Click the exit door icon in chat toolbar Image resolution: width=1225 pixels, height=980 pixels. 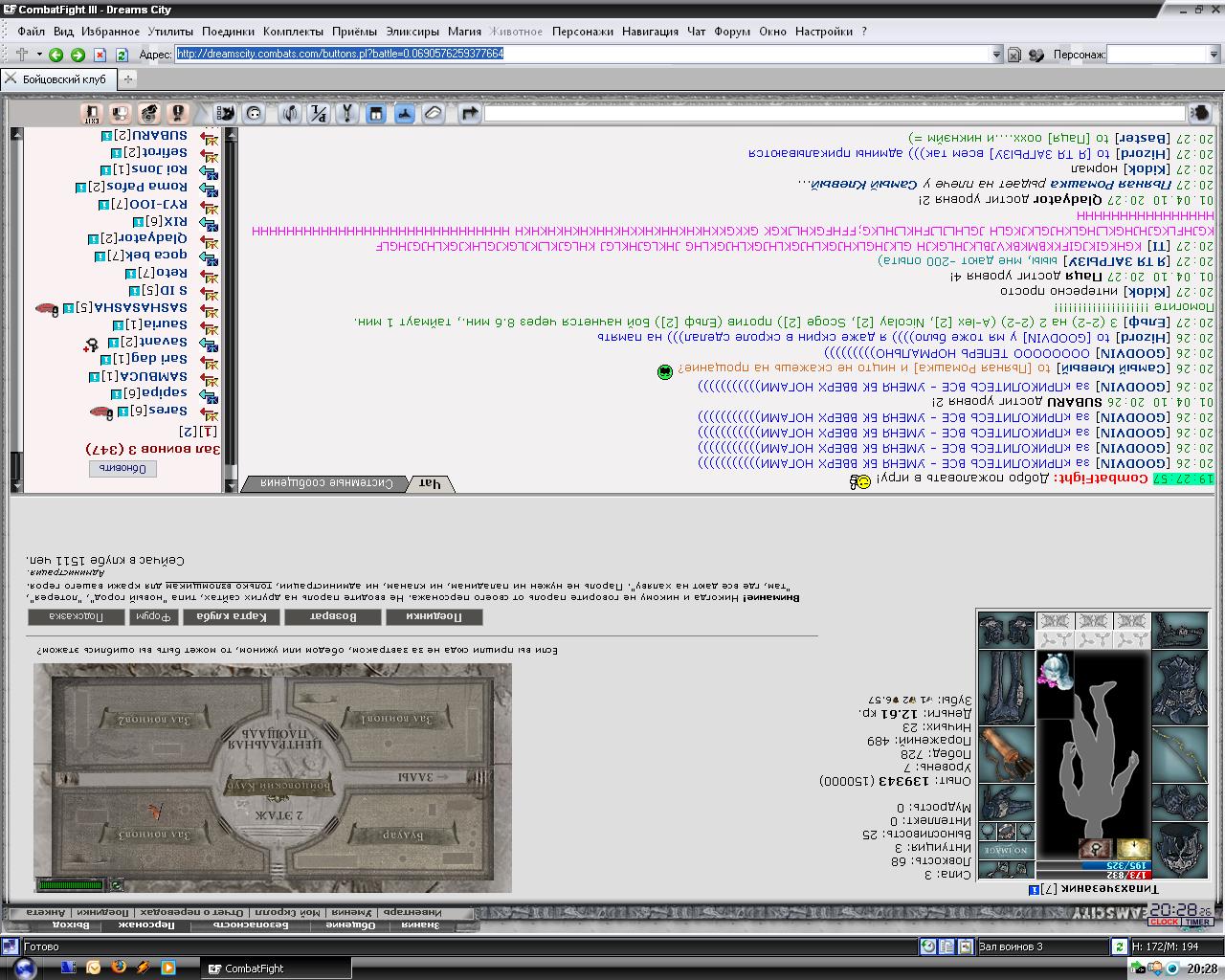coord(92,114)
